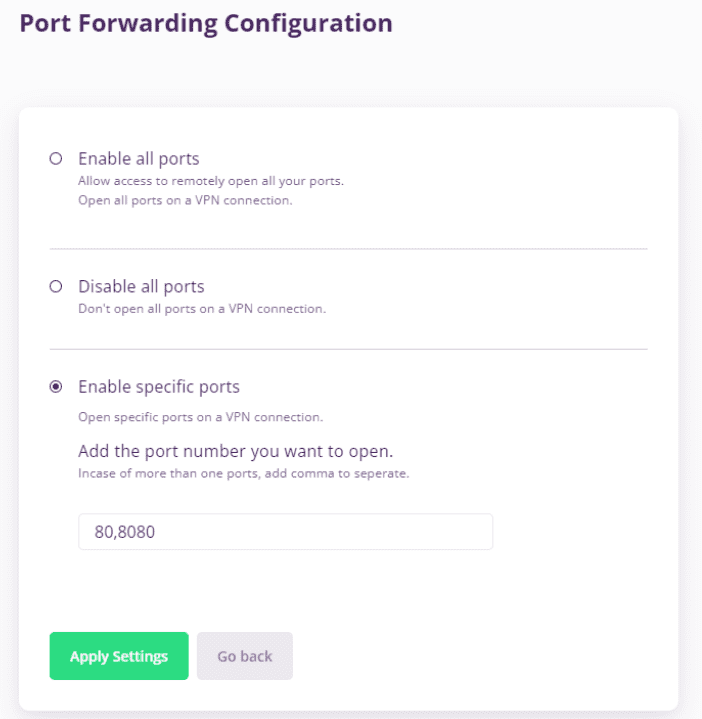Click the Apply Settings button

119,656
